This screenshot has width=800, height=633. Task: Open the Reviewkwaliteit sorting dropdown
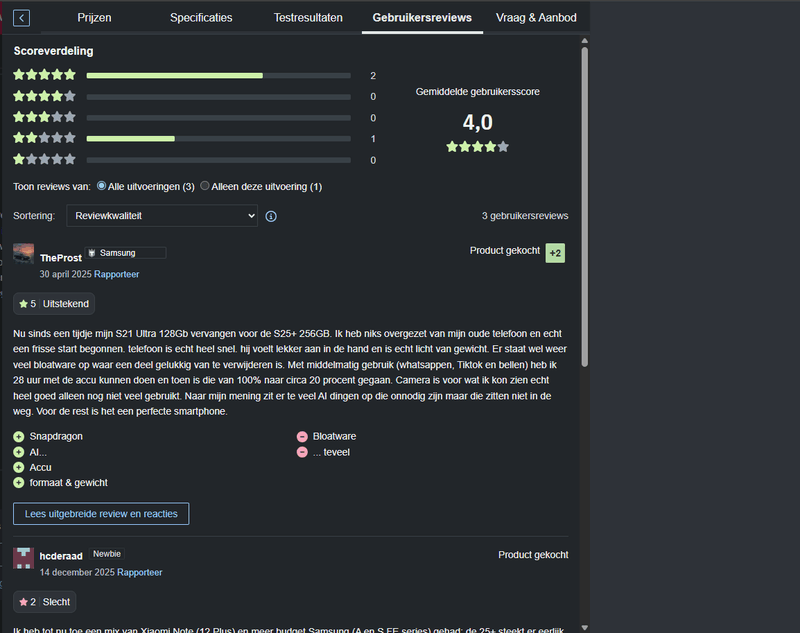pyautogui.click(x=162, y=216)
